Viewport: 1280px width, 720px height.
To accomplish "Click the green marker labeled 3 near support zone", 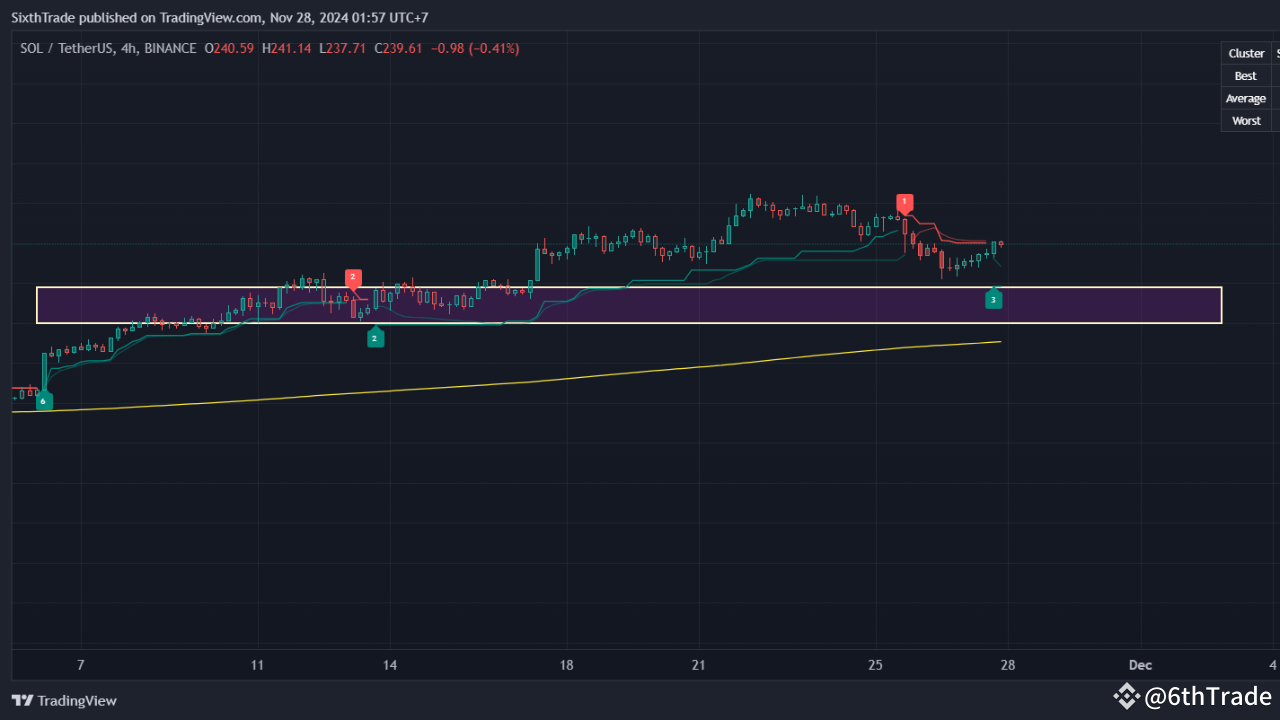I will click(x=993, y=298).
